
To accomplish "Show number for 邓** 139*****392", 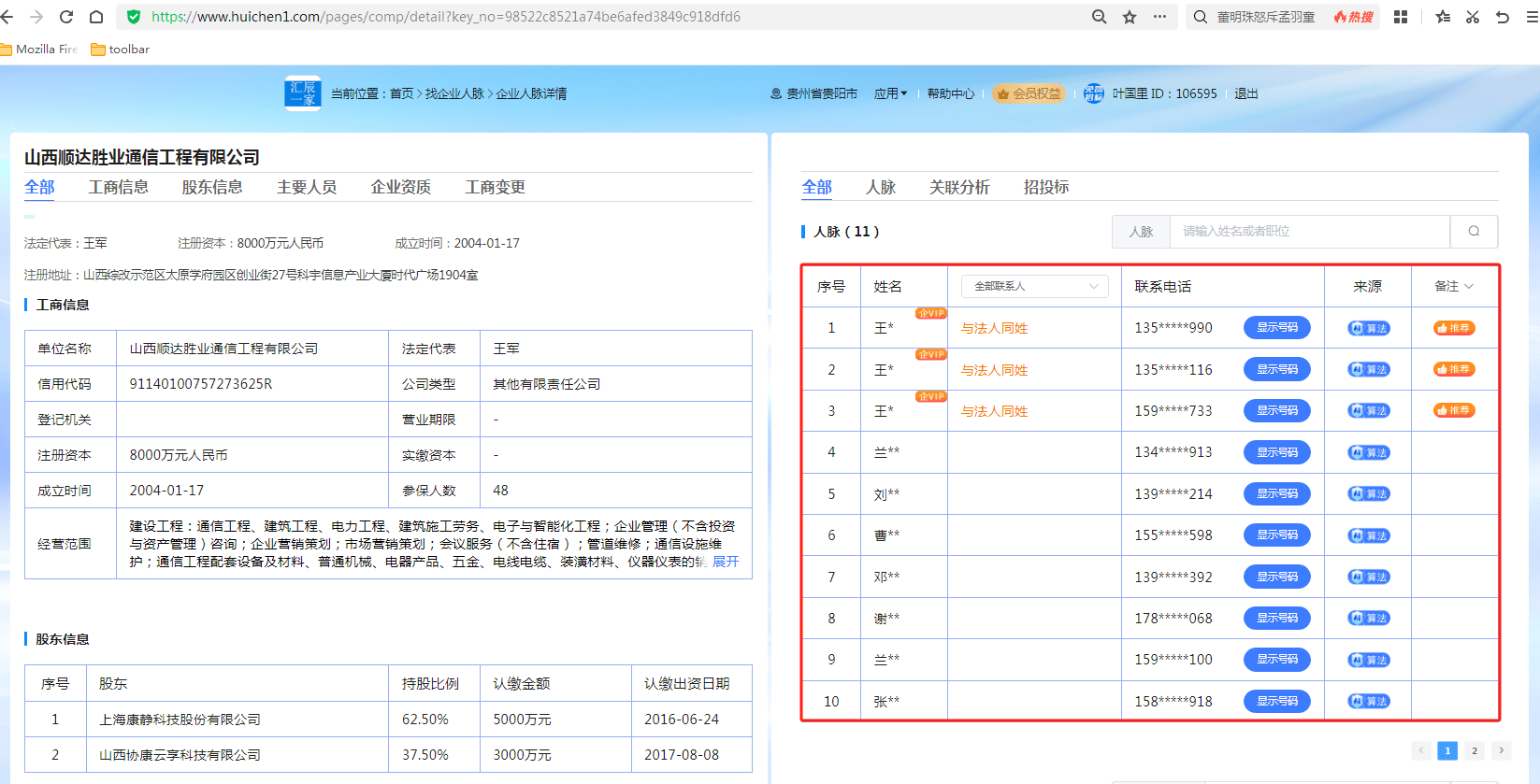I will coord(1277,577).
